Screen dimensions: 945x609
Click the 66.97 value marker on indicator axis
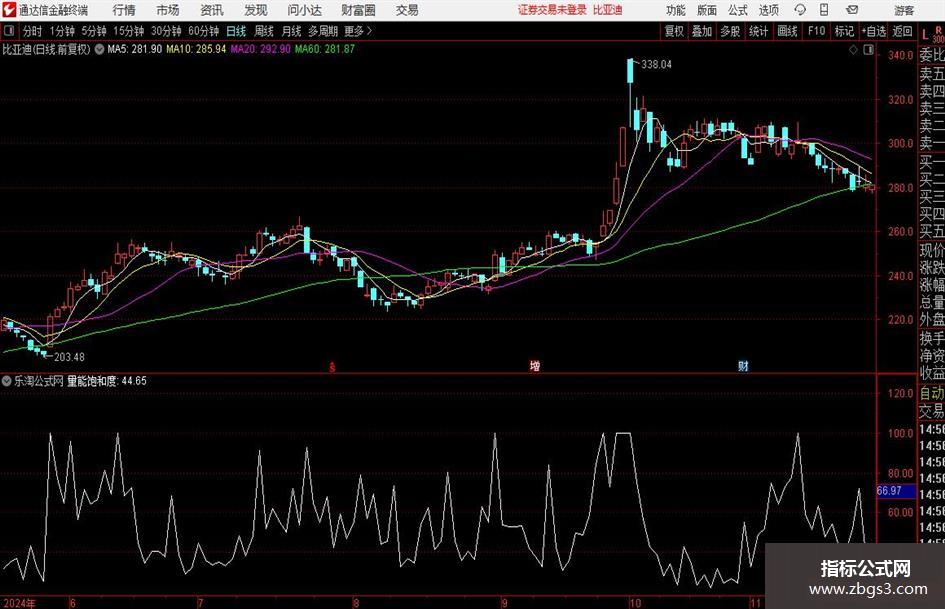(x=896, y=491)
